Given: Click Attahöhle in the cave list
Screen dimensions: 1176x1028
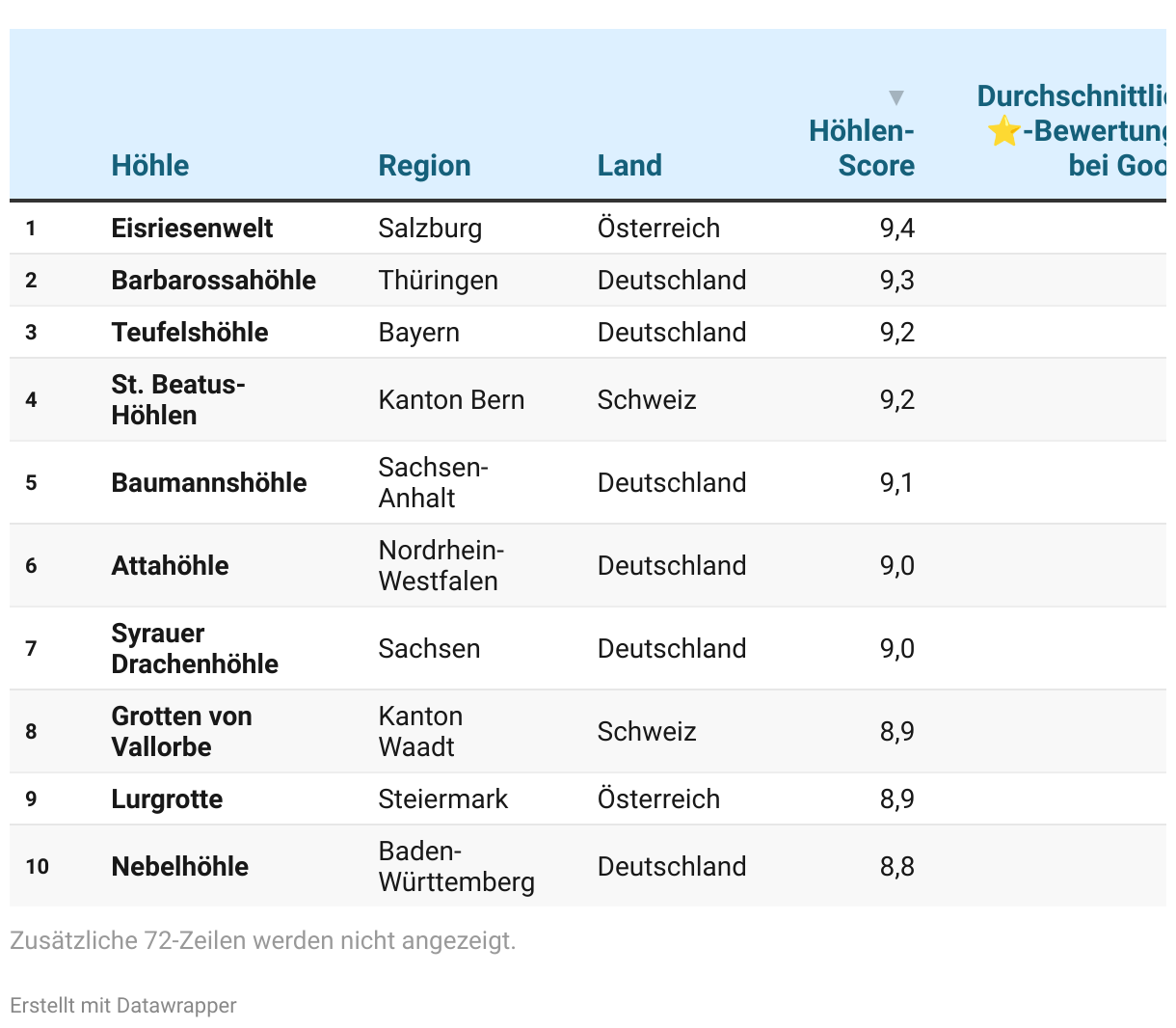Looking at the screenshot, I should 170,566.
